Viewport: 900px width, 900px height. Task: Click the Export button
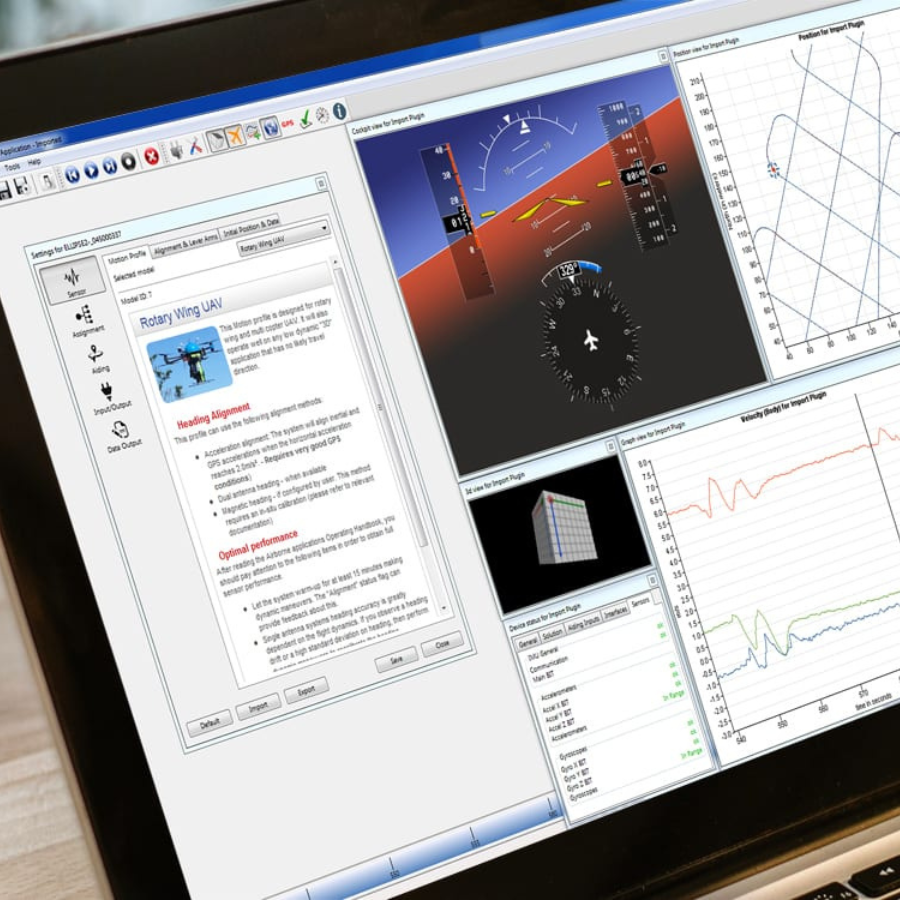(306, 691)
